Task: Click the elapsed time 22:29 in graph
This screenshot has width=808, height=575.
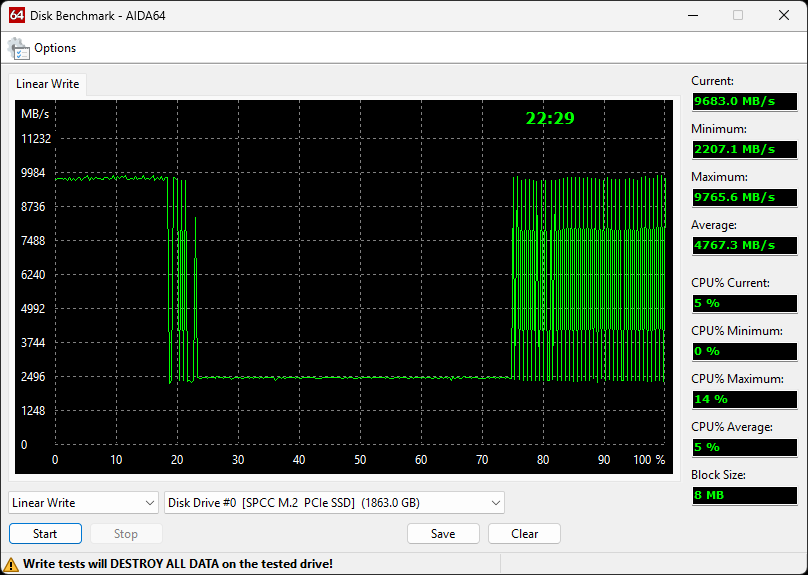Action: (550, 119)
